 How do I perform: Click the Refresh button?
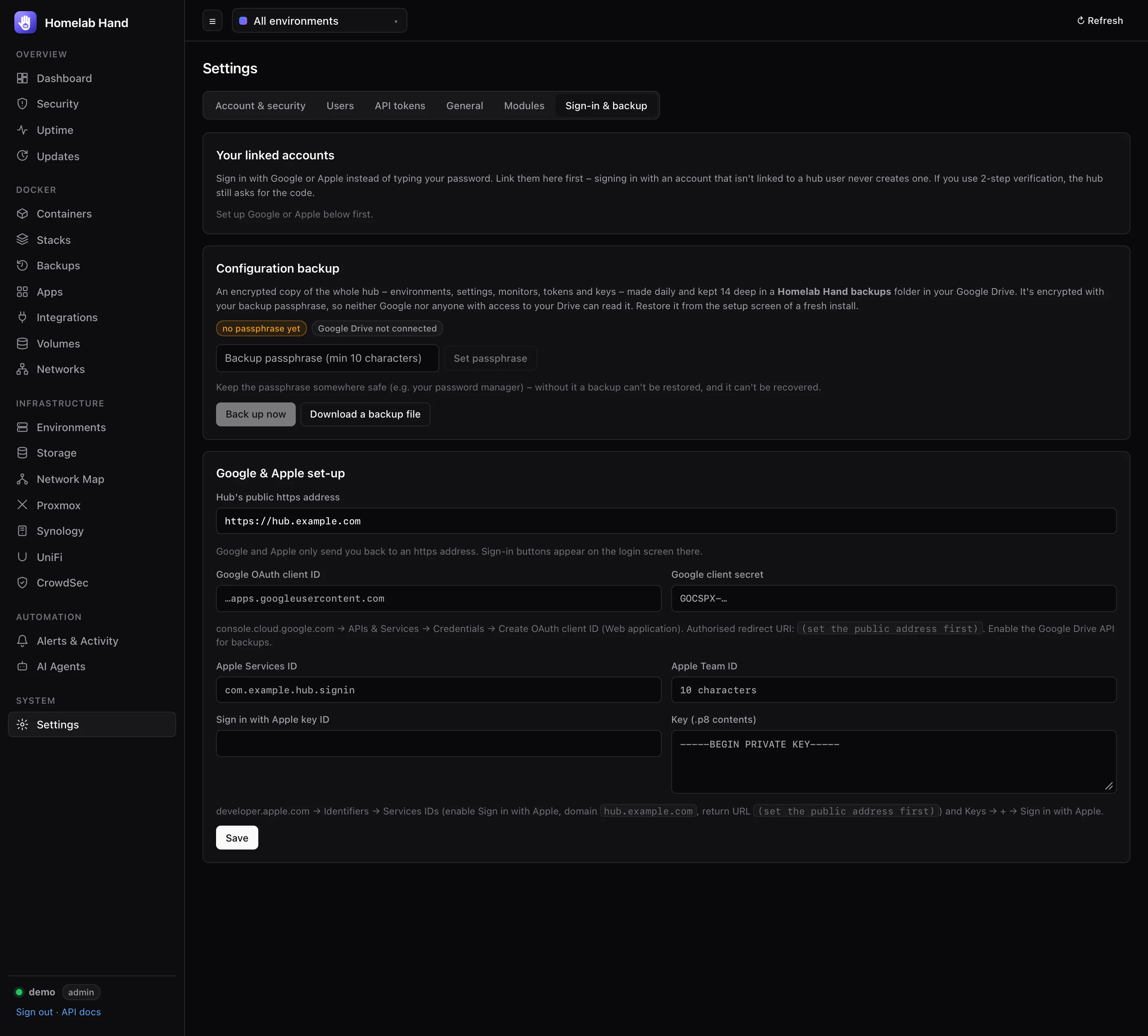click(1100, 20)
